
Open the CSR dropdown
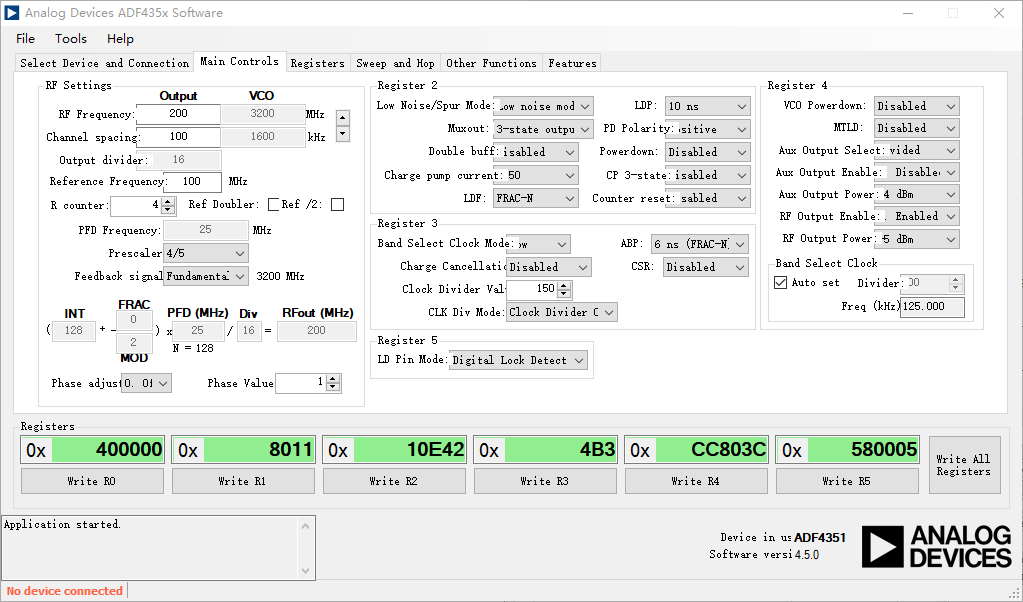click(705, 267)
